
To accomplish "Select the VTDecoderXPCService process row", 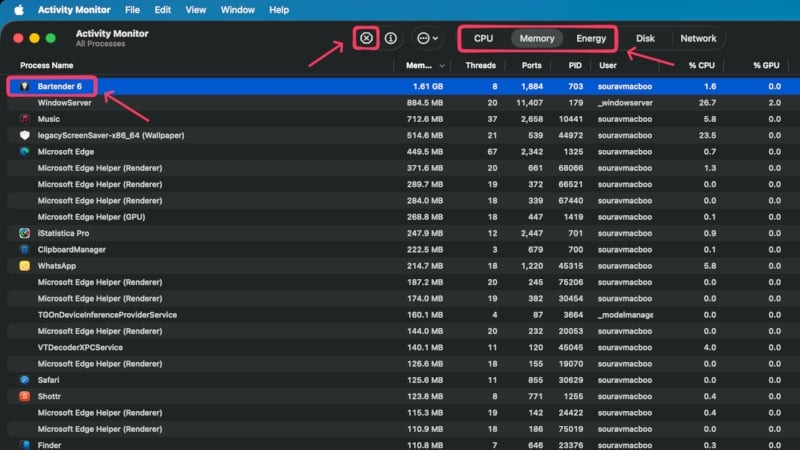I will click(x=403, y=347).
